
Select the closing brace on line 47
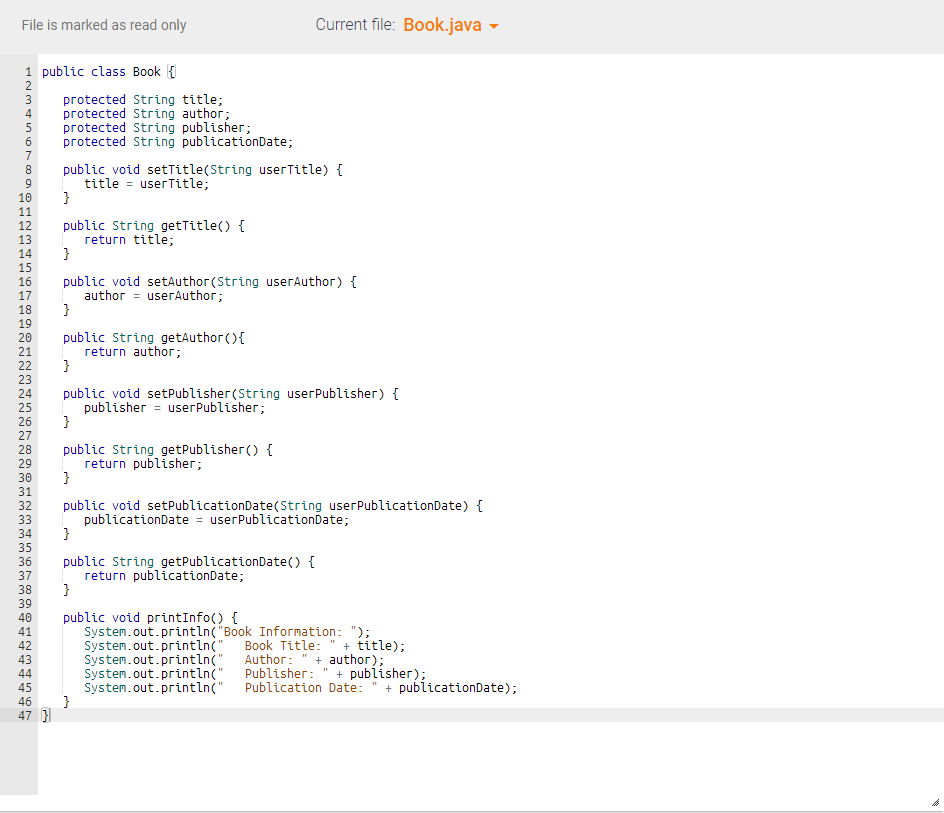(x=44, y=715)
